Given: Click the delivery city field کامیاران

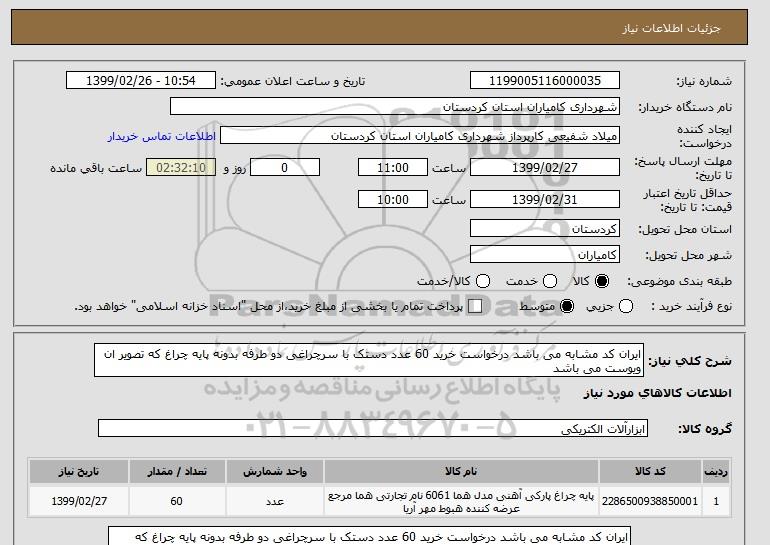Looking at the screenshot, I should pyautogui.click(x=545, y=254).
